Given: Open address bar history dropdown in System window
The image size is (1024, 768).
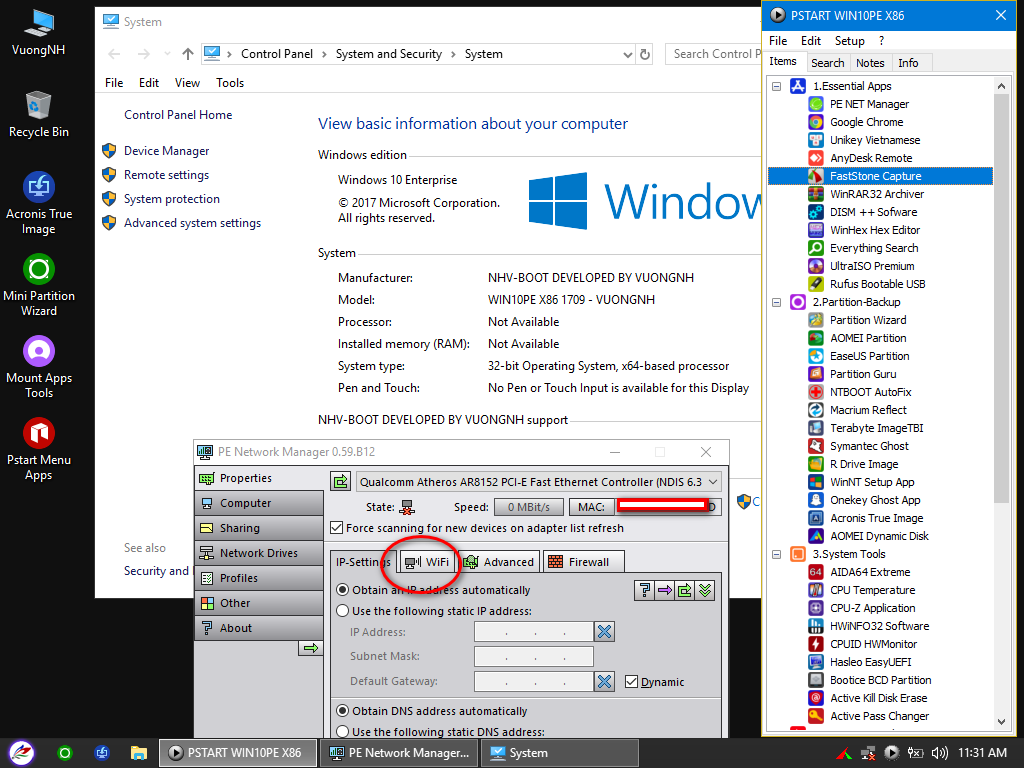Looking at the screenshot, I should pos(628,54).
